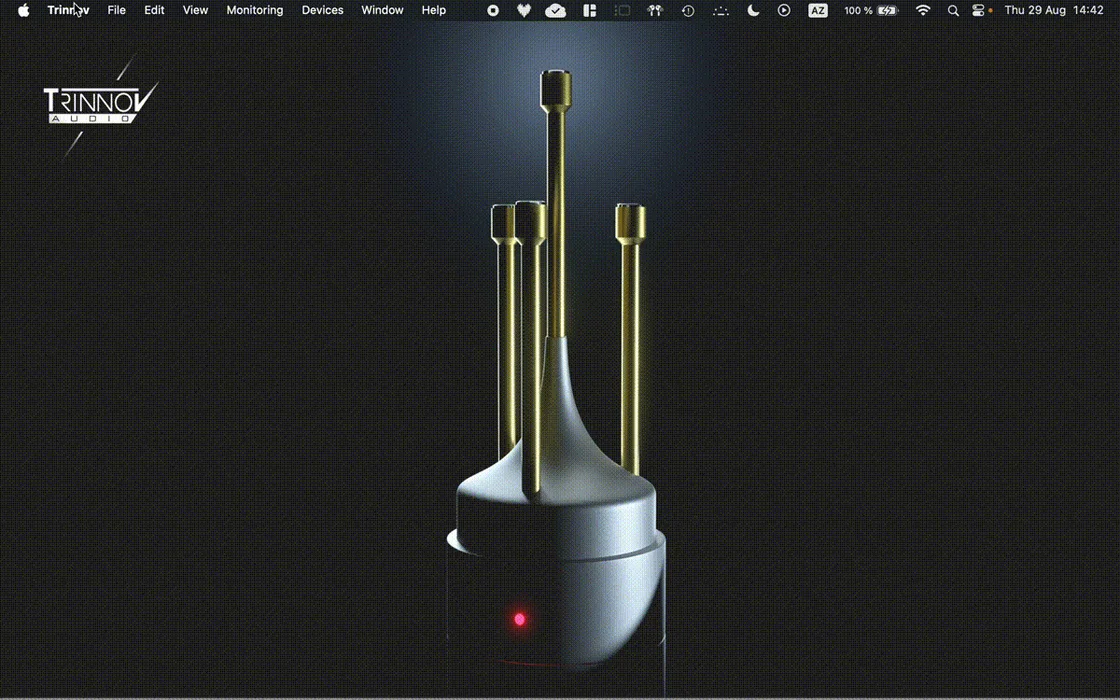
Task: Open the Help menu
Action: 434,10
